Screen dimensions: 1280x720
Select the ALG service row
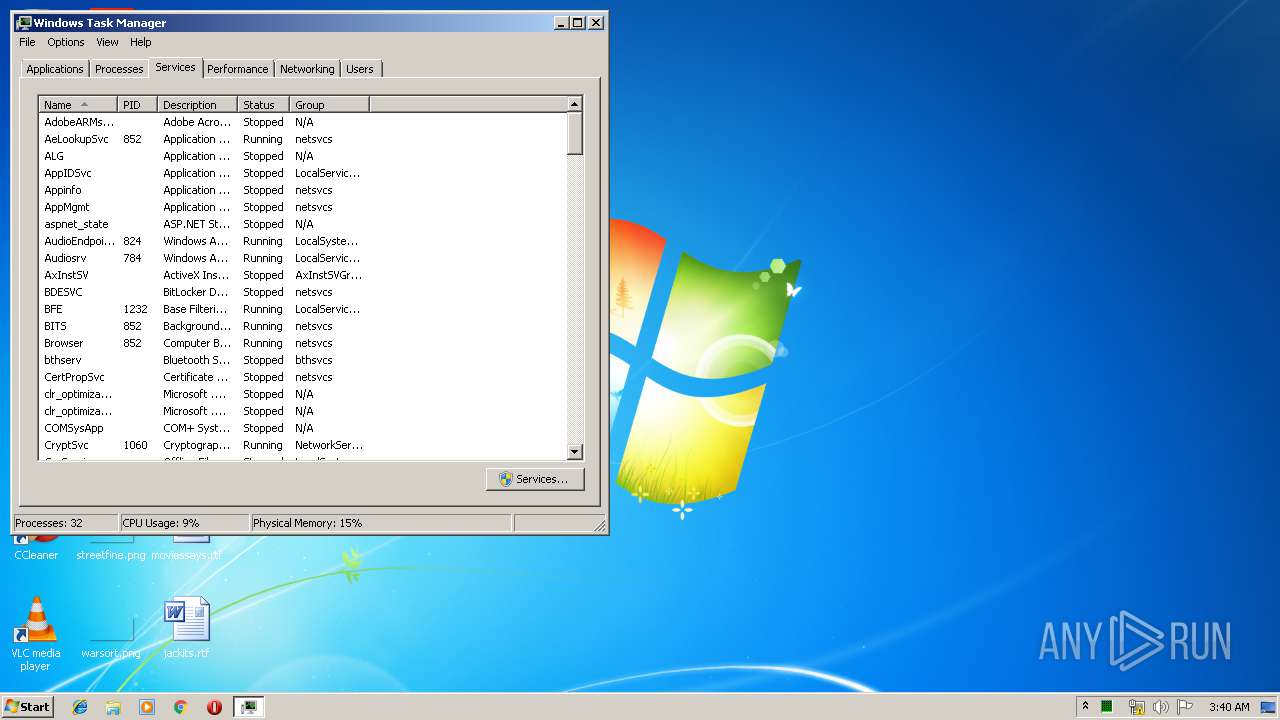point(302,156)
